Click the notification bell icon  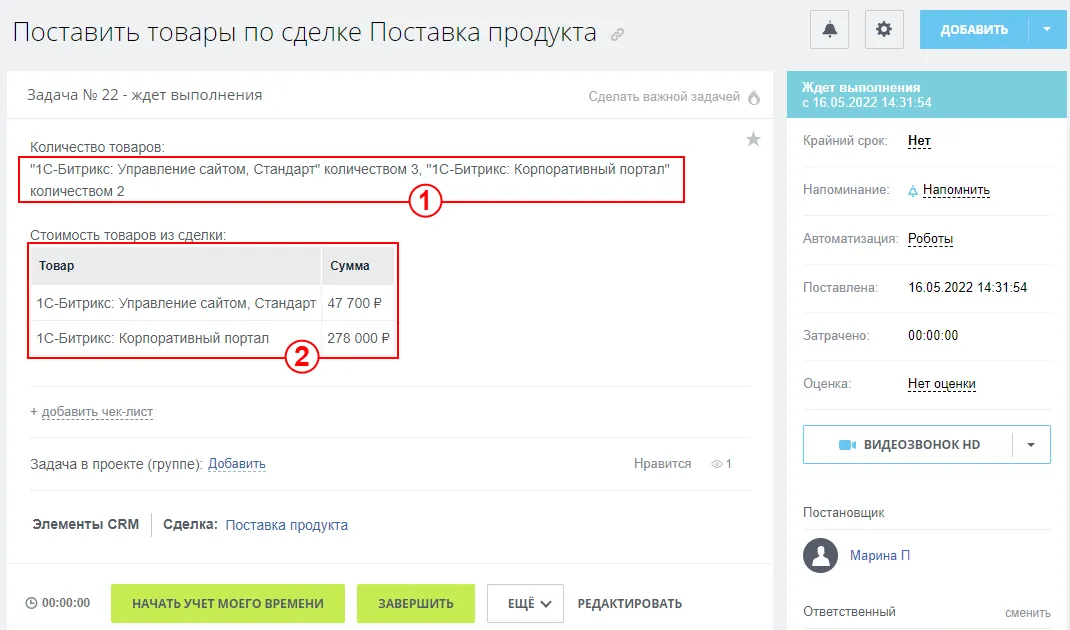pos(829,29)
